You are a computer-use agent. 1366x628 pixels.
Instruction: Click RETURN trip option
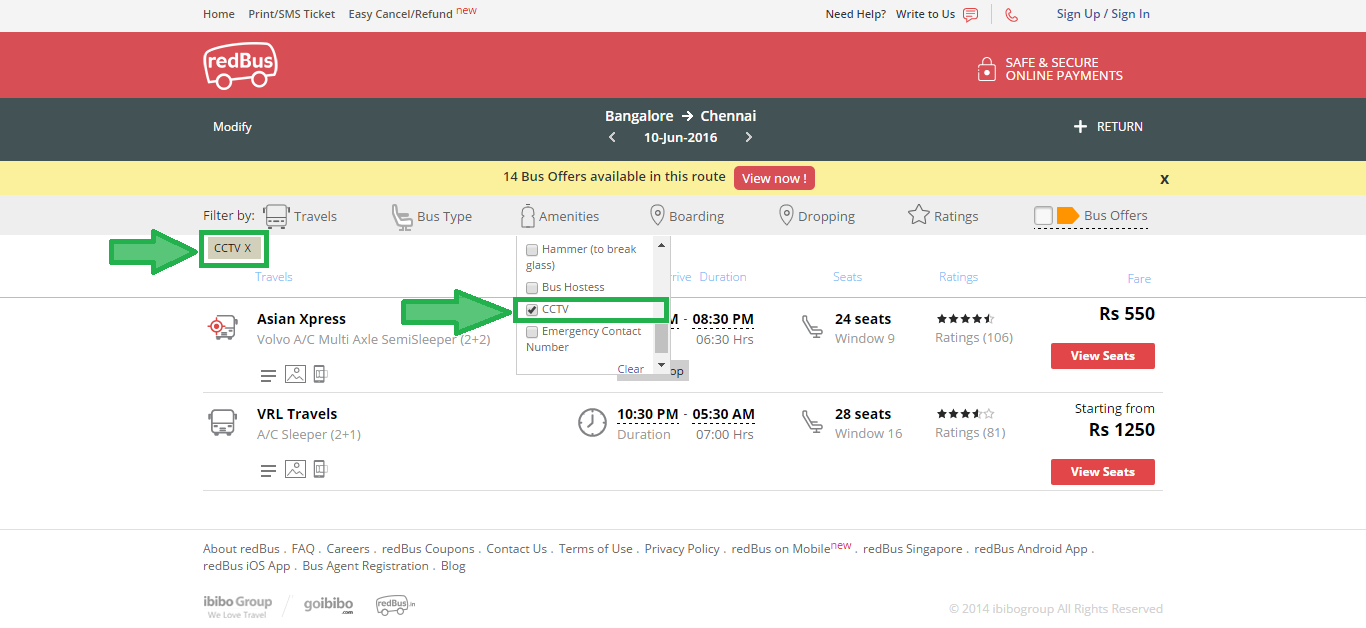point(1120,127)
